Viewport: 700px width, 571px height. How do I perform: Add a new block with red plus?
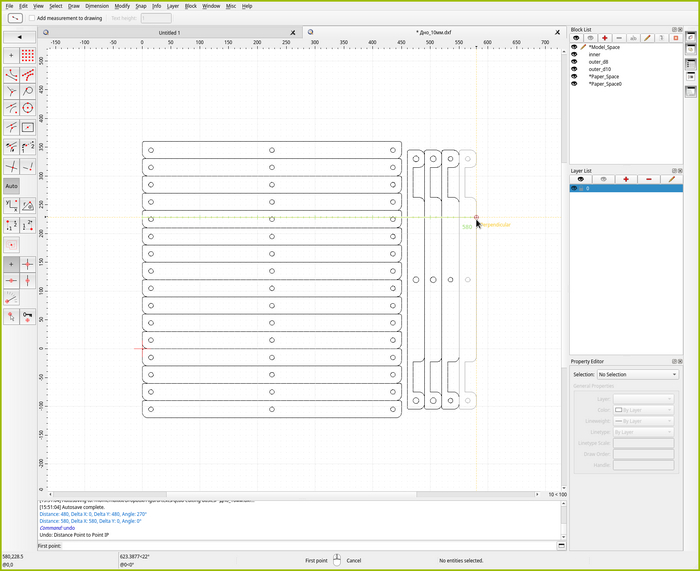605,38
